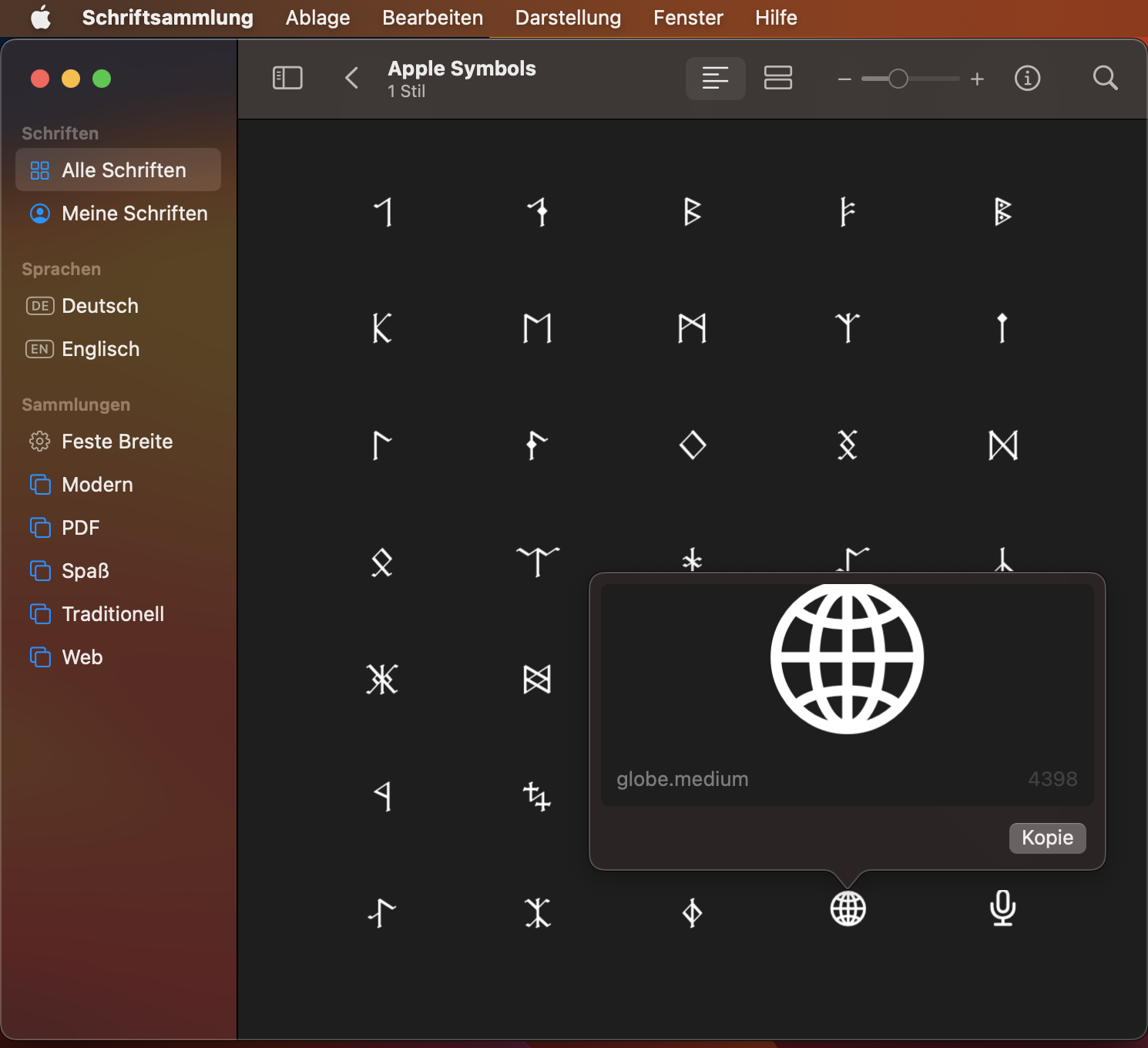Open the Darstellung menu

[568, 18]
